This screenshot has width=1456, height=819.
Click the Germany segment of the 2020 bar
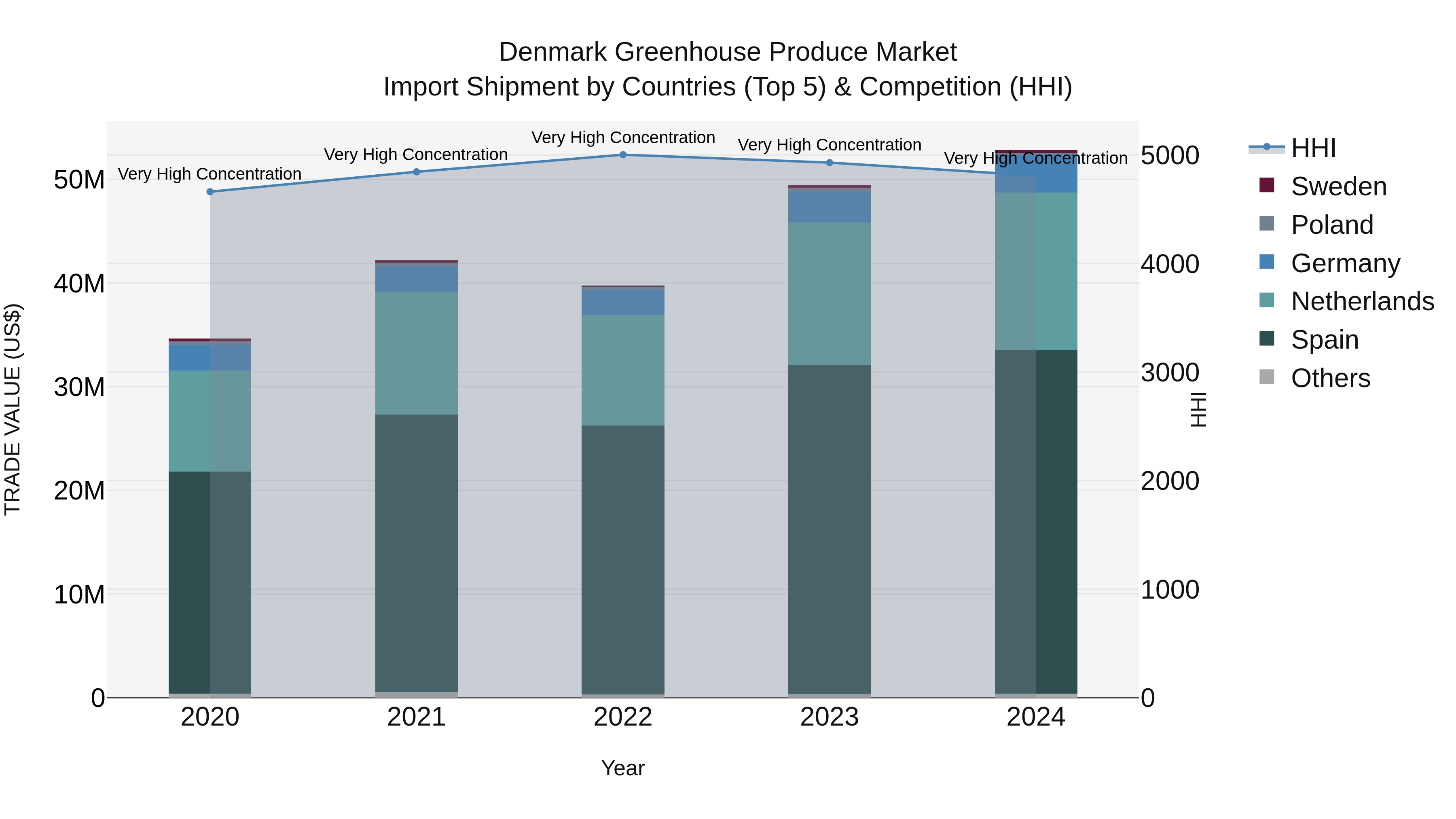click(x=210, y=358)
